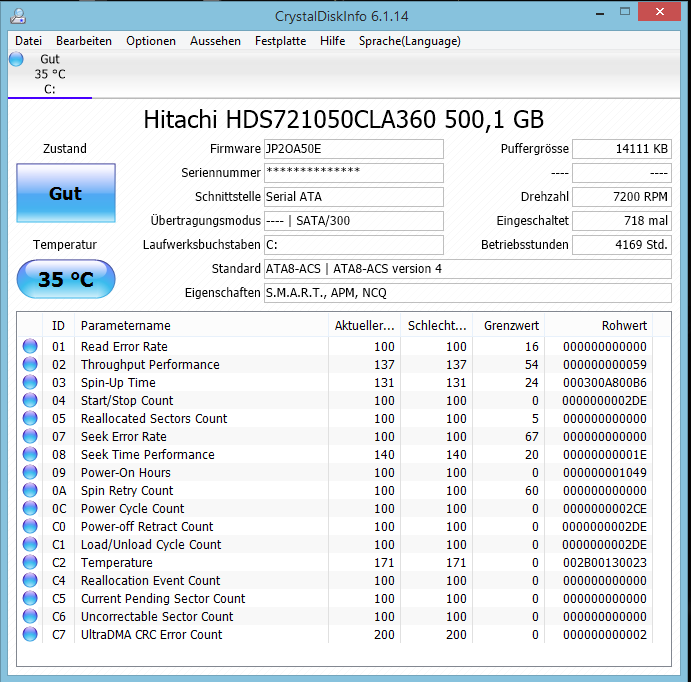Click status orb for Throughput Performance
This screenshot has height=682, width=691.
[x=30, y=364]
